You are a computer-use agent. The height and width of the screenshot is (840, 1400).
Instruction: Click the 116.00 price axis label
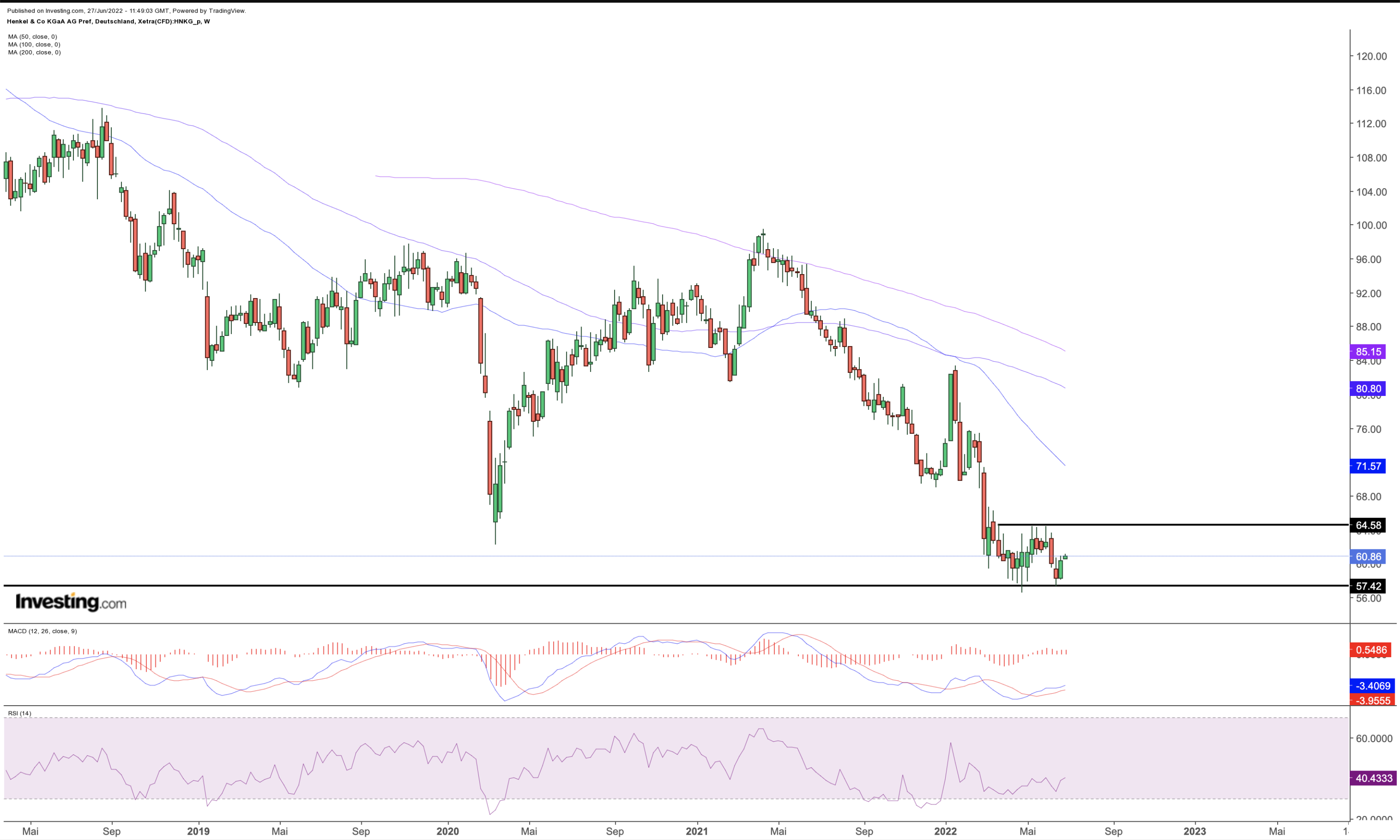(1371, 90)
